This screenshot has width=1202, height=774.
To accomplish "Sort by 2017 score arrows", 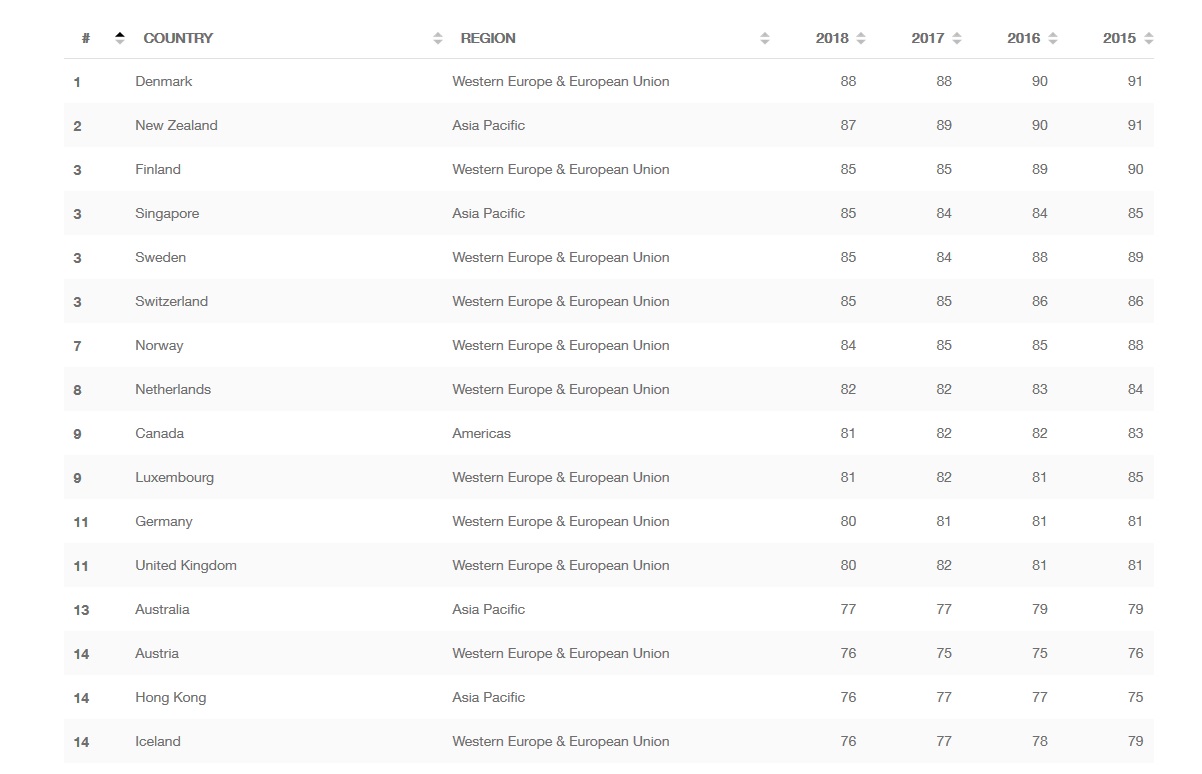I will pyautogui.click(x=957, y=38).
